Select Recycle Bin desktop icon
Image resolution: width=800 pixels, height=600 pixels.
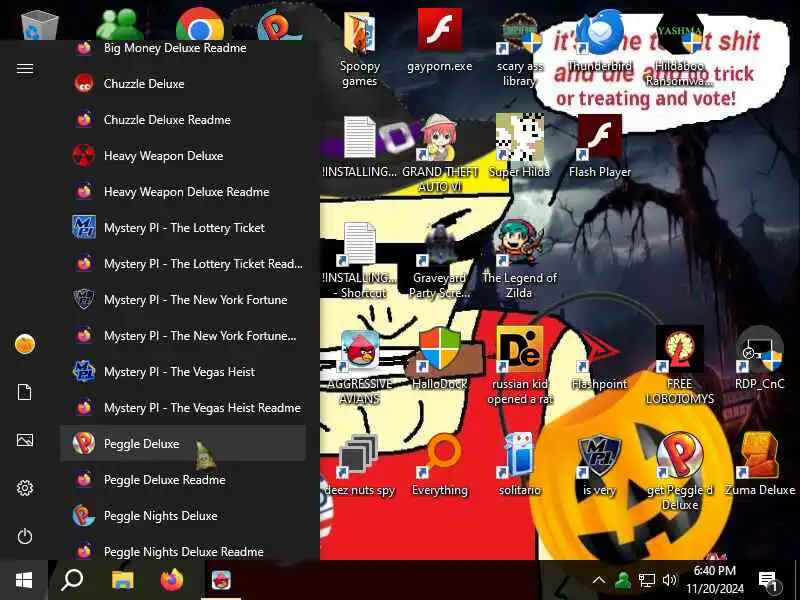(39, 24)
